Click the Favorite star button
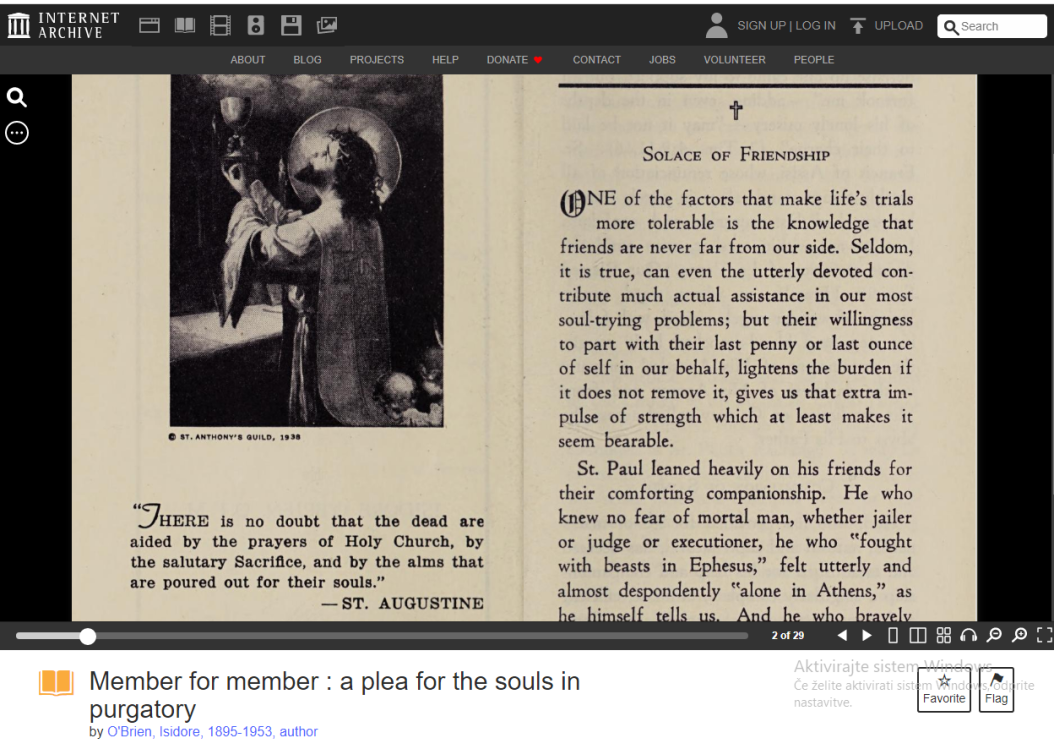This screenshot has height=749, width=1054. [944, 690]
